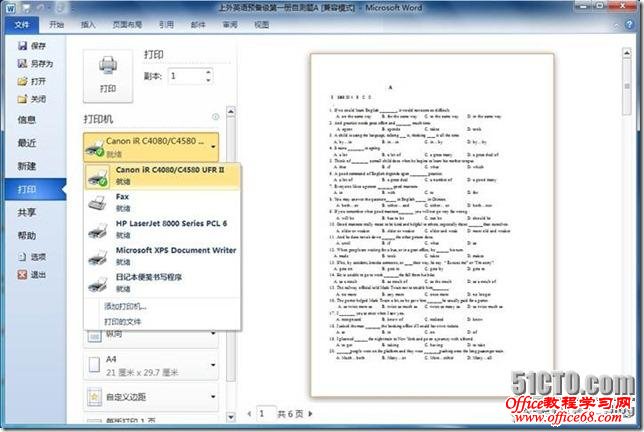Click 打印到文件 print to file option
This screenshot has height=432, width=644.
[122, 322]
